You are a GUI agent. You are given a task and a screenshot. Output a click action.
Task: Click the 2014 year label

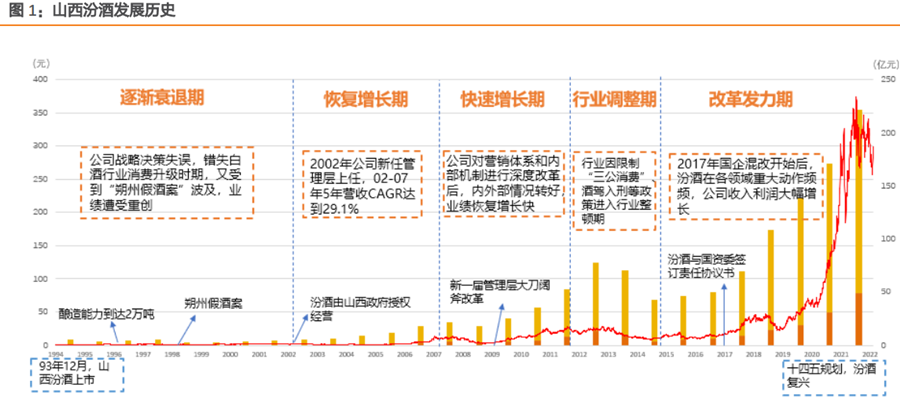pyautogui.click(x=637, y=355)
